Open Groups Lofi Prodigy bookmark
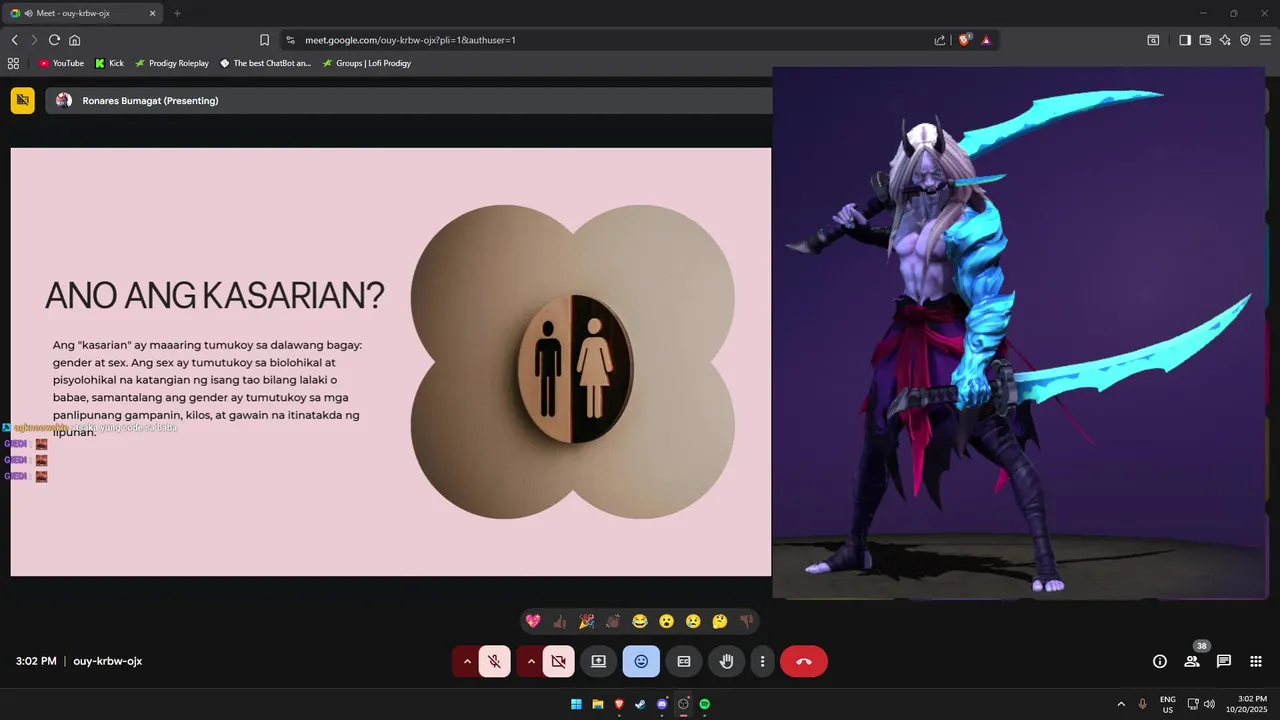The height and width of the screenshot is (720, 1280). point(366,63)
